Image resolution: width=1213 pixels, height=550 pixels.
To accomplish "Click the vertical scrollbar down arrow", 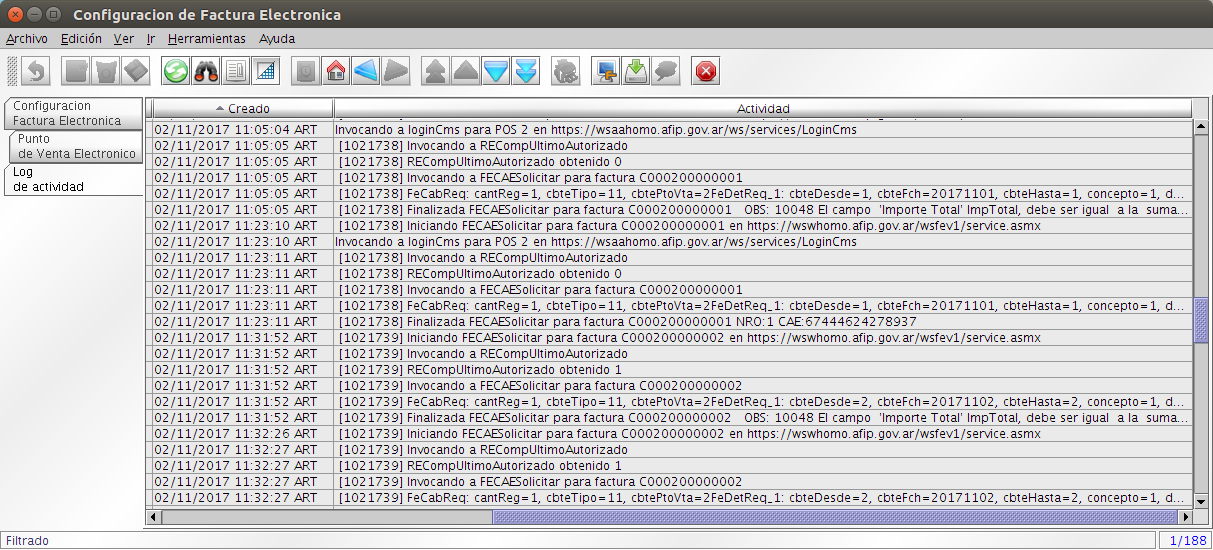I will click(x=1201, y=500).
